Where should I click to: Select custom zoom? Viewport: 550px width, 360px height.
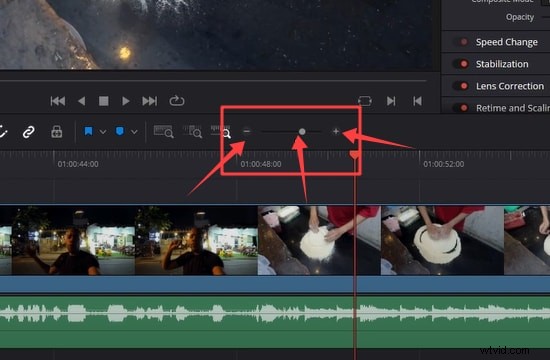tap(221, 132)
